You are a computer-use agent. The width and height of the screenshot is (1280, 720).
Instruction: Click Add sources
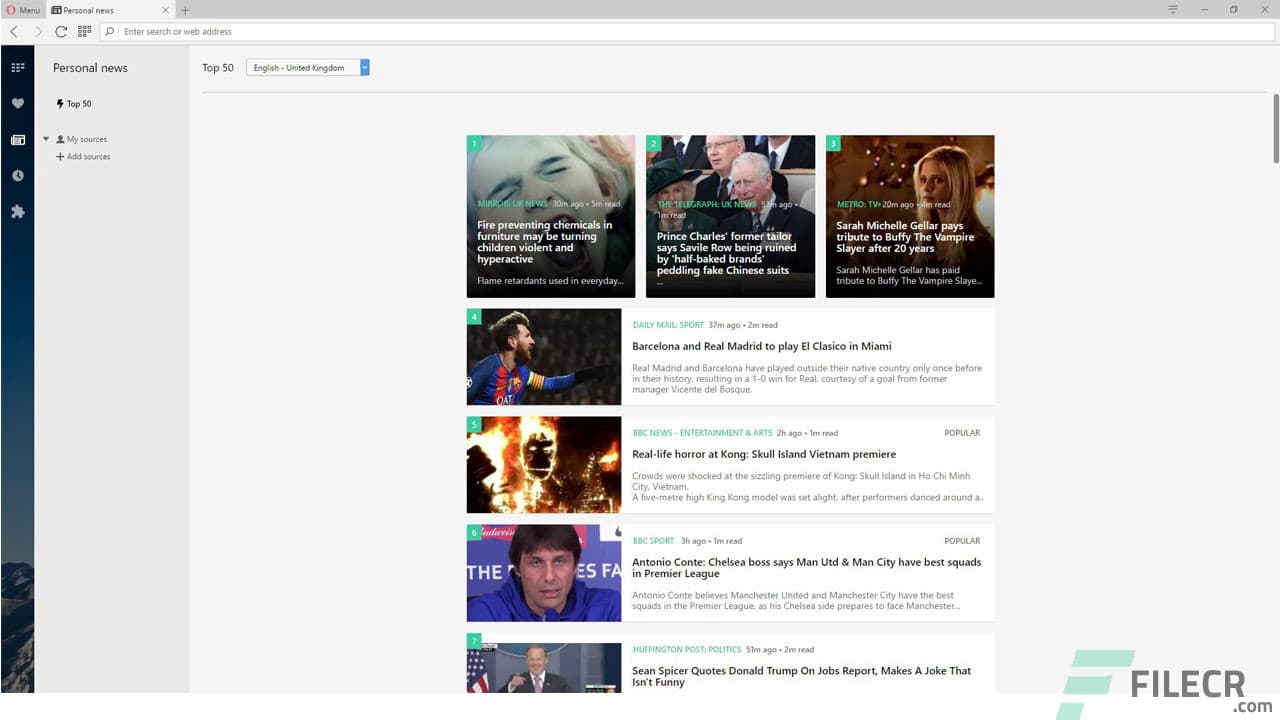click(x=86, y=157)
